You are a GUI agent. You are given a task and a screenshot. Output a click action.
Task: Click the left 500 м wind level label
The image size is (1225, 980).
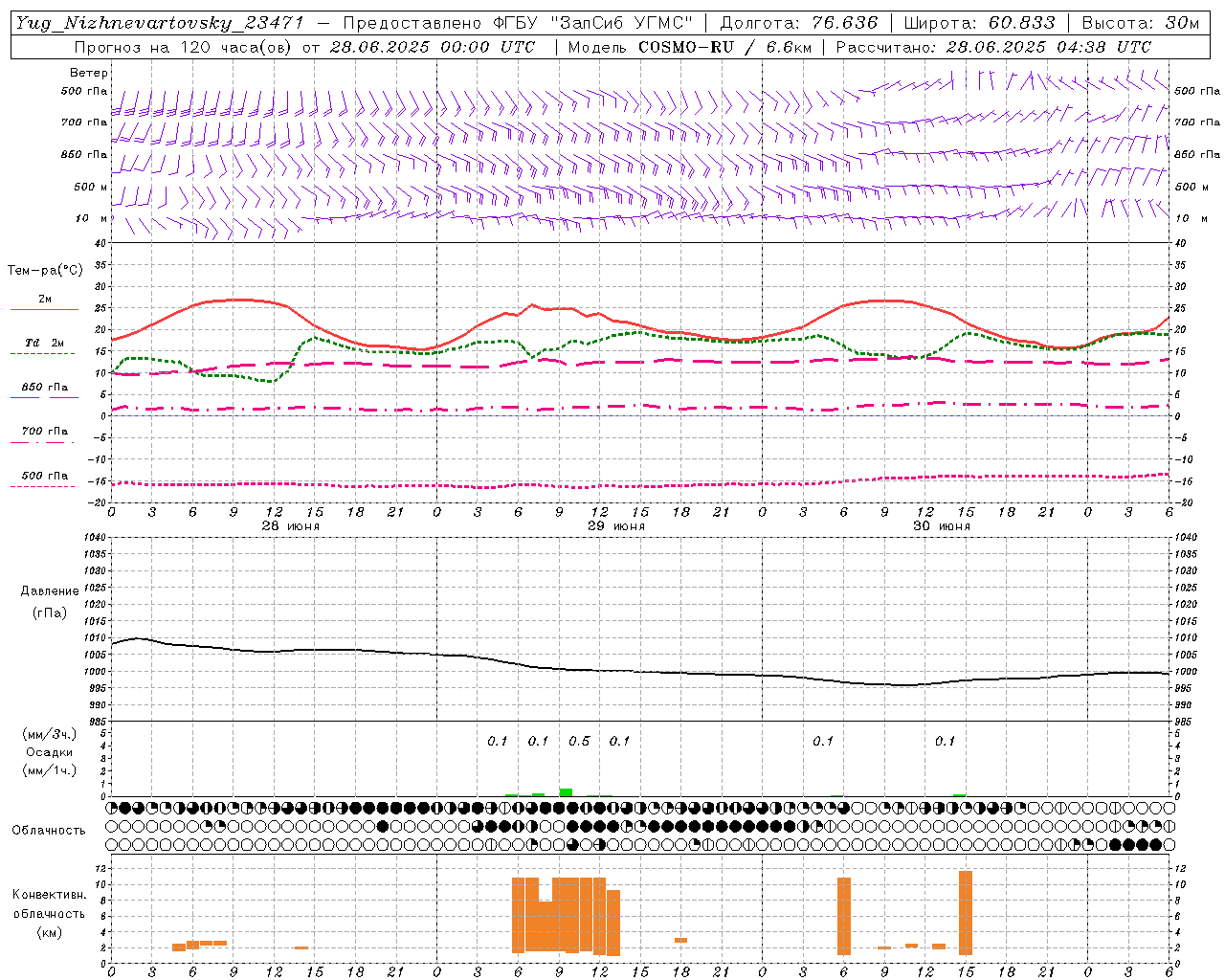[91, 188]
